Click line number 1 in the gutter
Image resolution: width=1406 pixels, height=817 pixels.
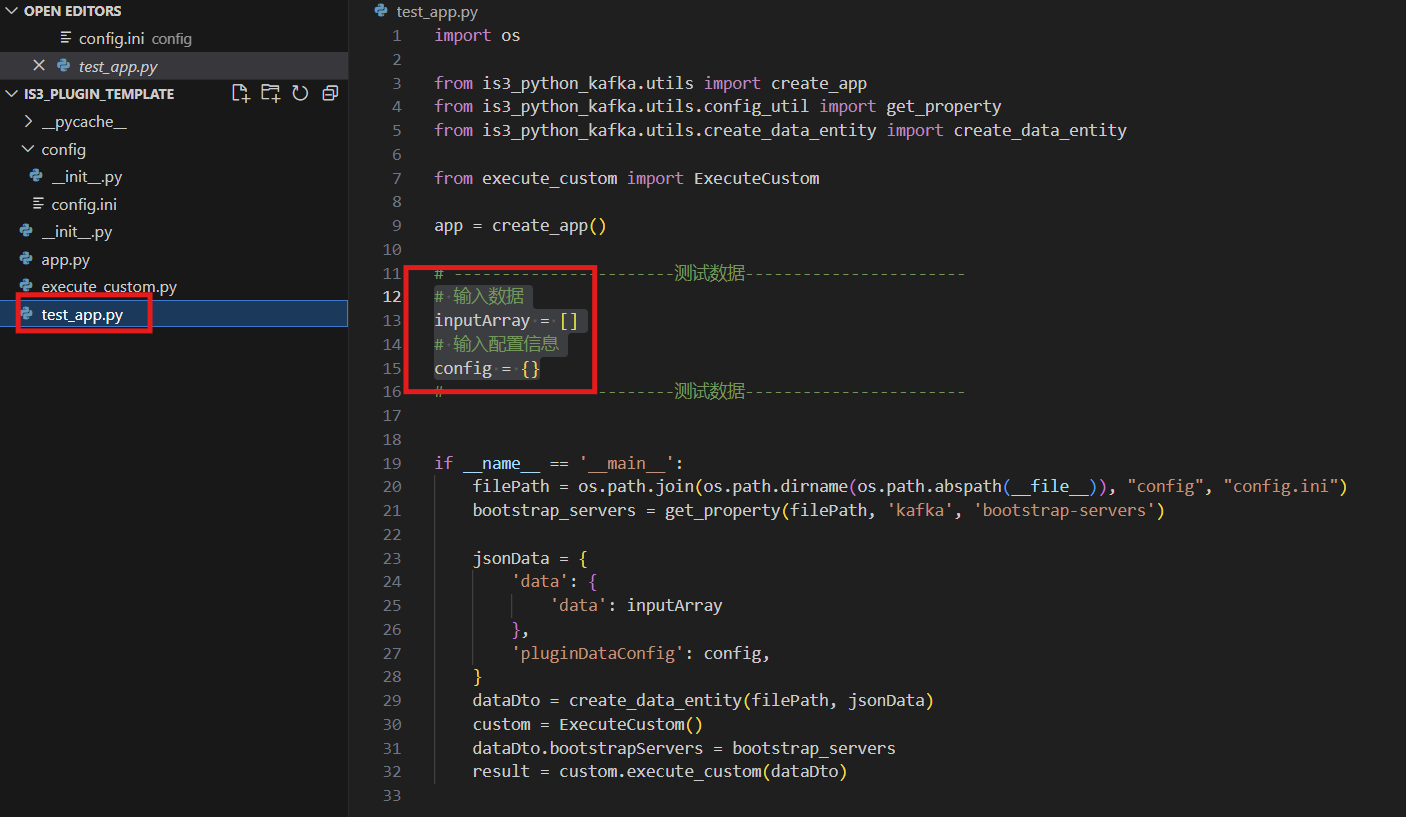click(397, 35)
